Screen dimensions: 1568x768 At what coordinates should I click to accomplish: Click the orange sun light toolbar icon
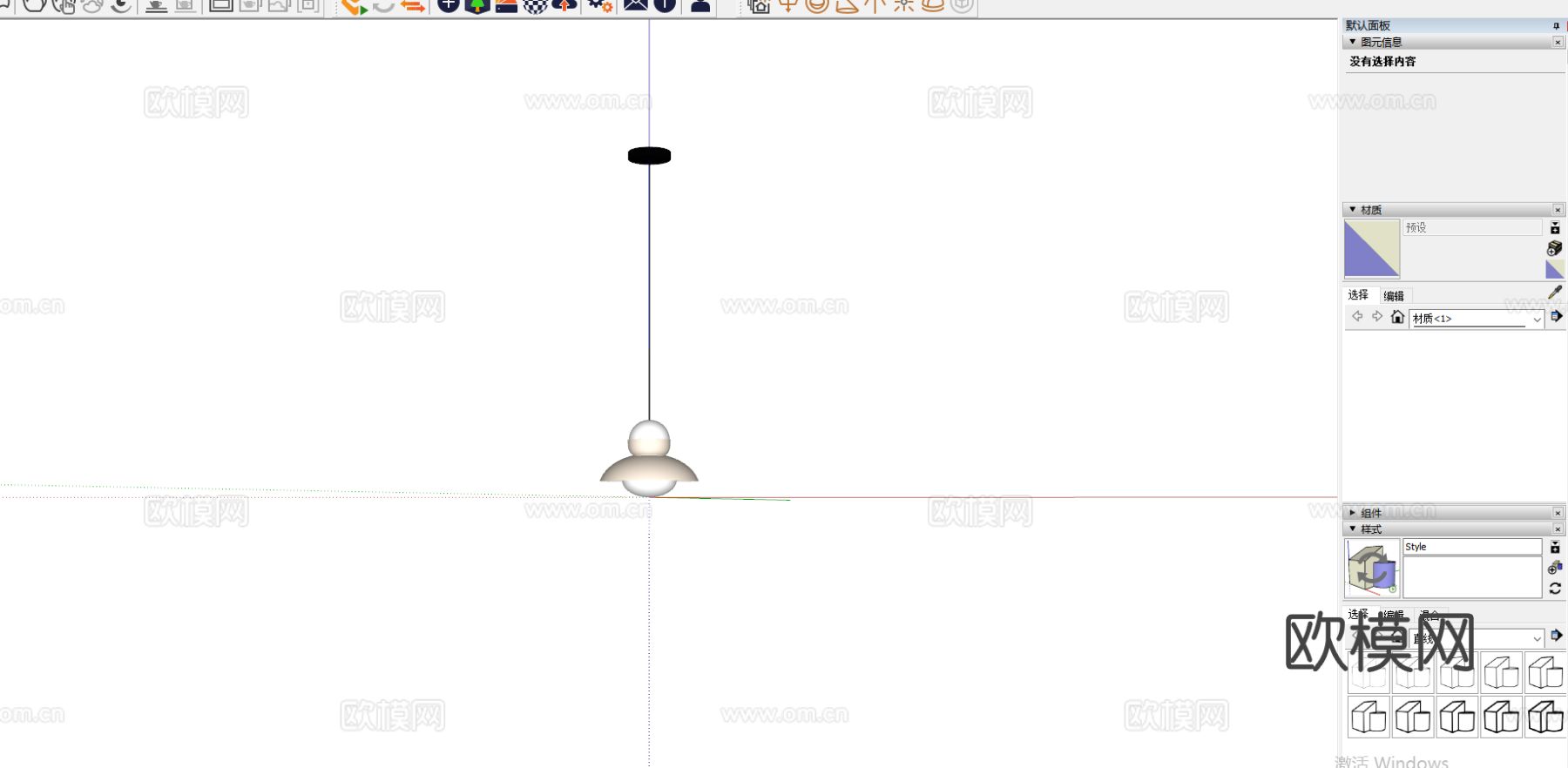[903, 6]
